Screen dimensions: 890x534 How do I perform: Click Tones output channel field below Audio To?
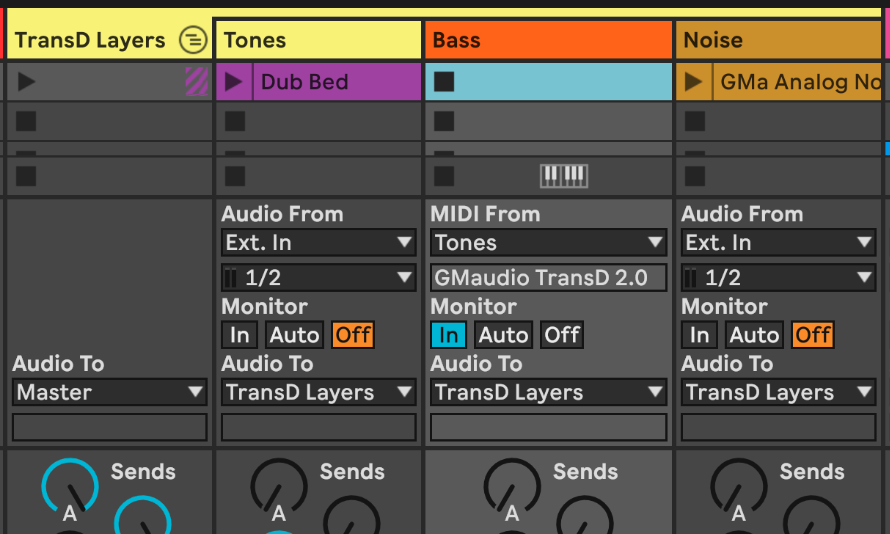pyautogui.click(x=318, y=427)
